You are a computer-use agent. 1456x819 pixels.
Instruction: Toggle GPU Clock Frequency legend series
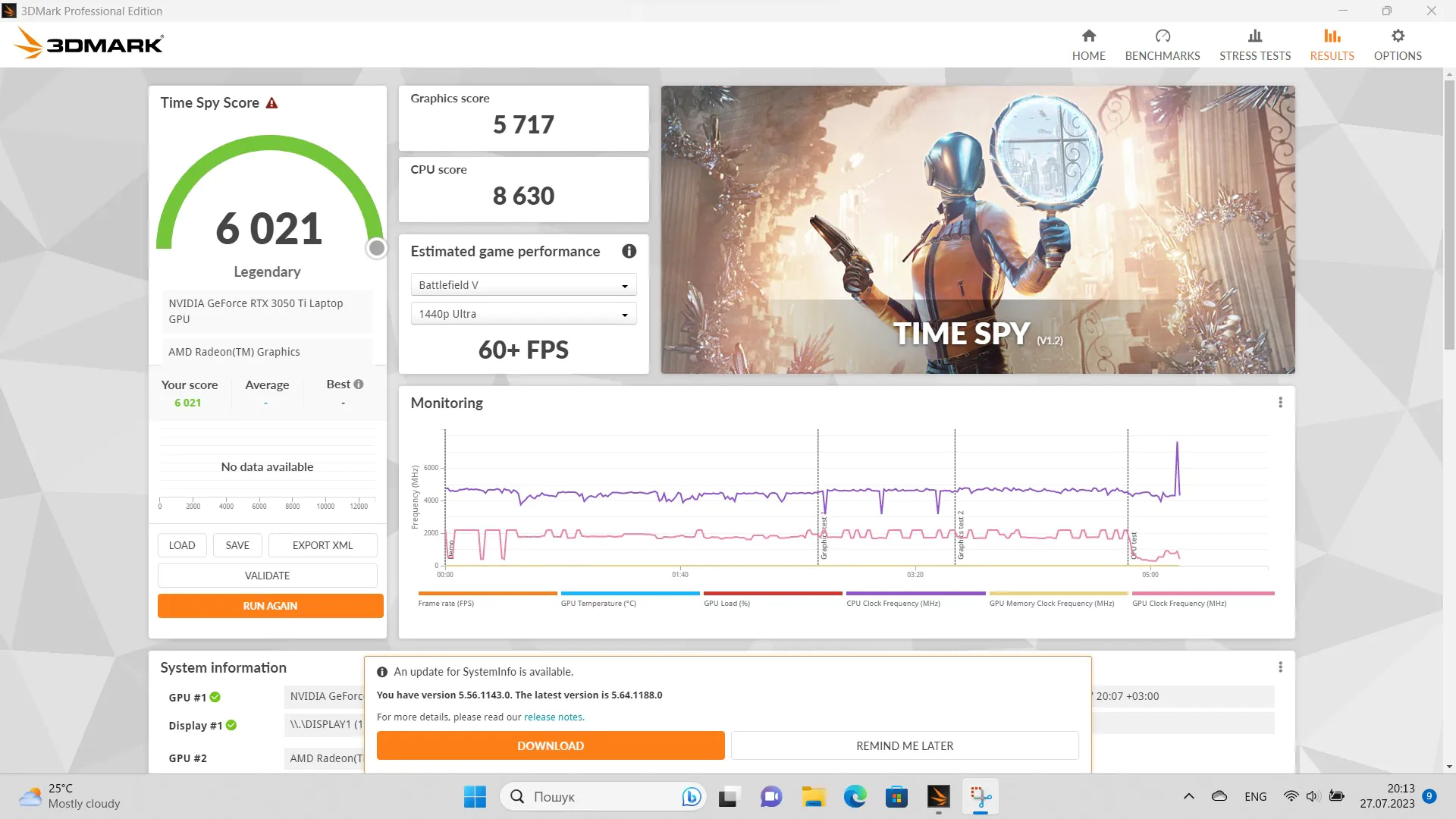coord(1203,599)
